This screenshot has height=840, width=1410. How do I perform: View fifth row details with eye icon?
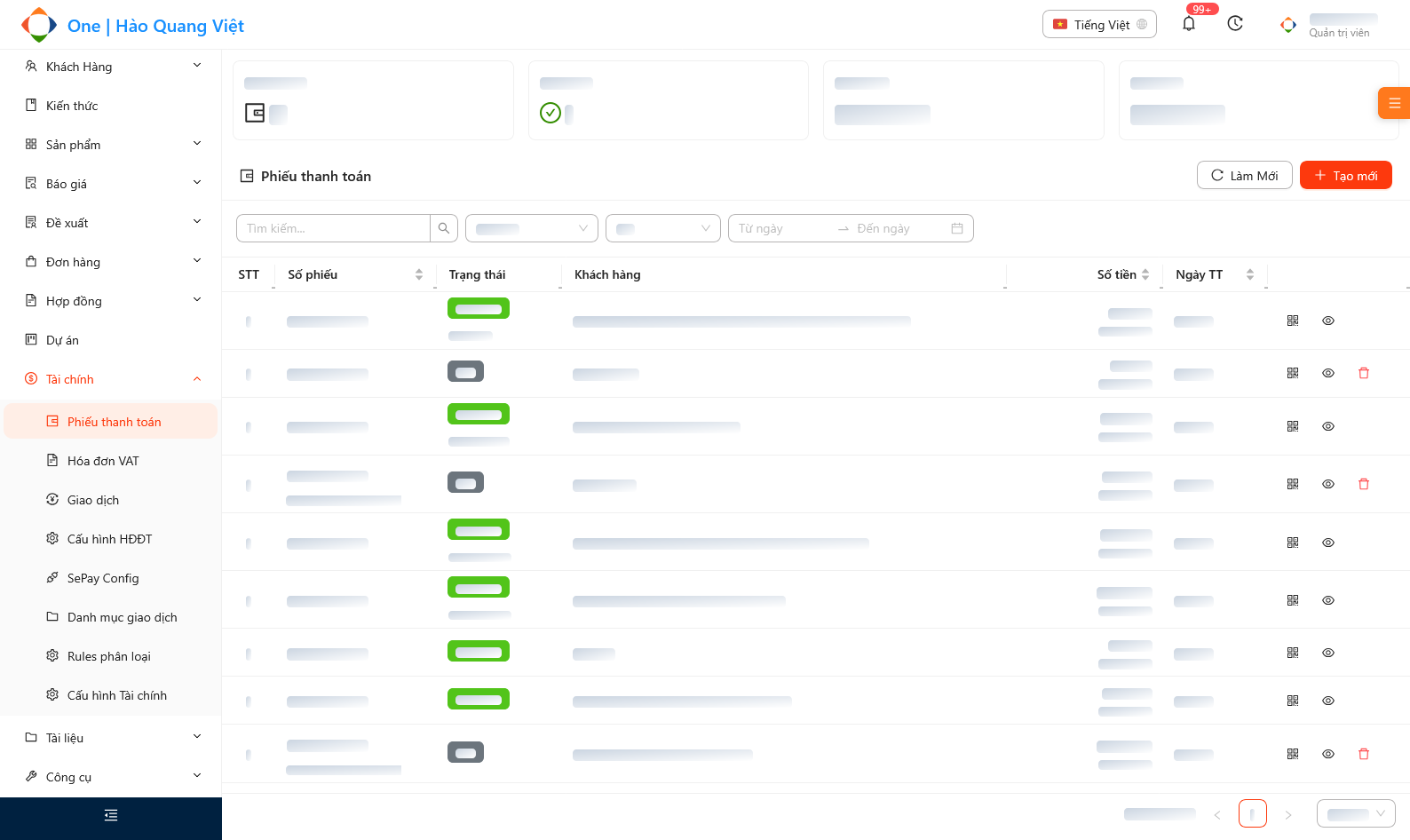(x=1328, y=543)
